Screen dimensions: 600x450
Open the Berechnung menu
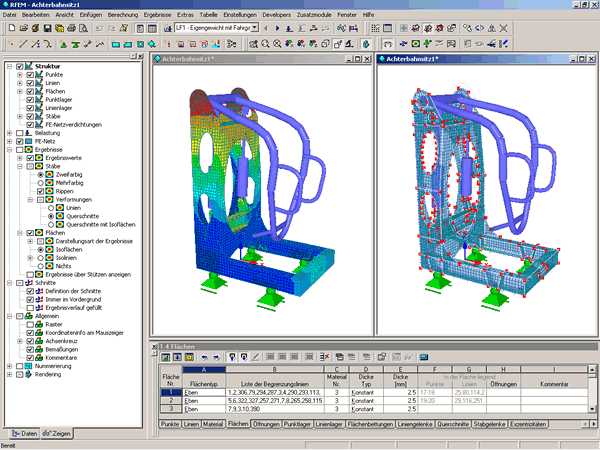point(122,15)
